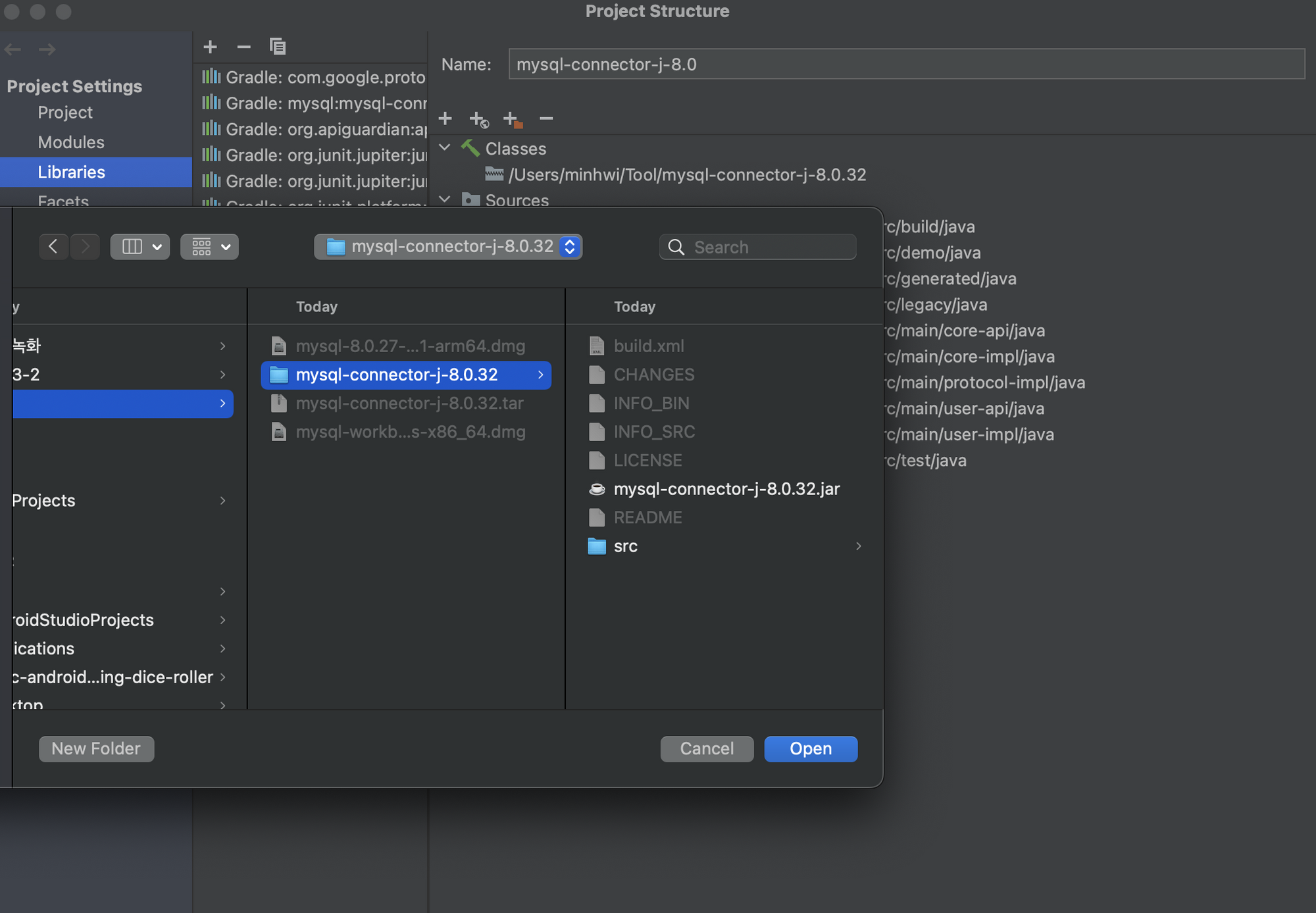This screenshot has height=913, width=1316.
Task: Select the Gradle: com.google.proto library
Action: coord(314,77)
